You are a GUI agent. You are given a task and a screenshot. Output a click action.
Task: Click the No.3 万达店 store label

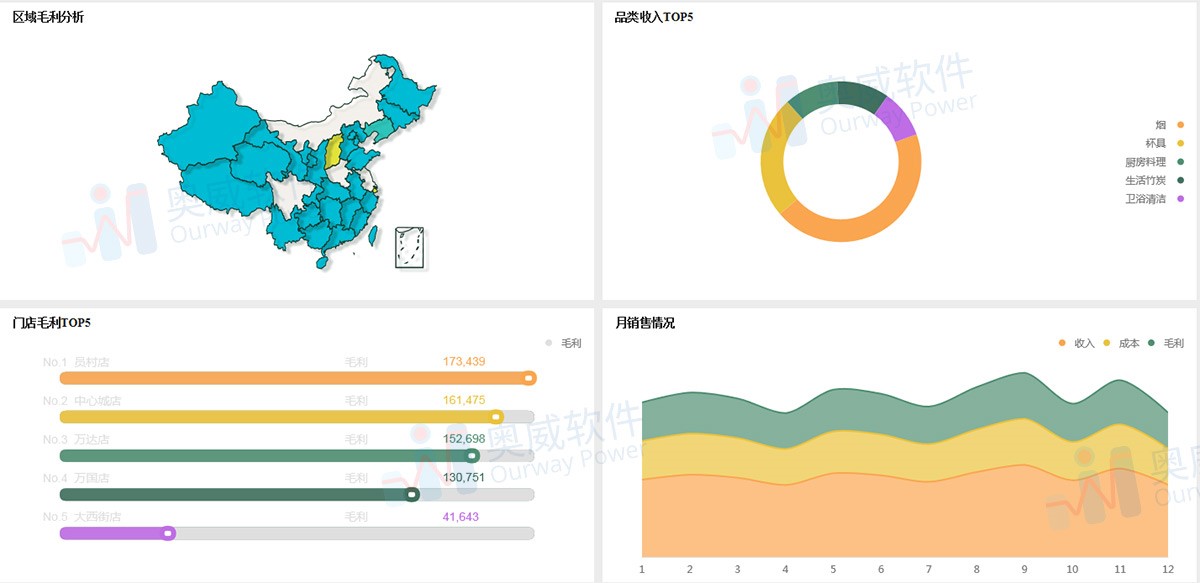76,440
